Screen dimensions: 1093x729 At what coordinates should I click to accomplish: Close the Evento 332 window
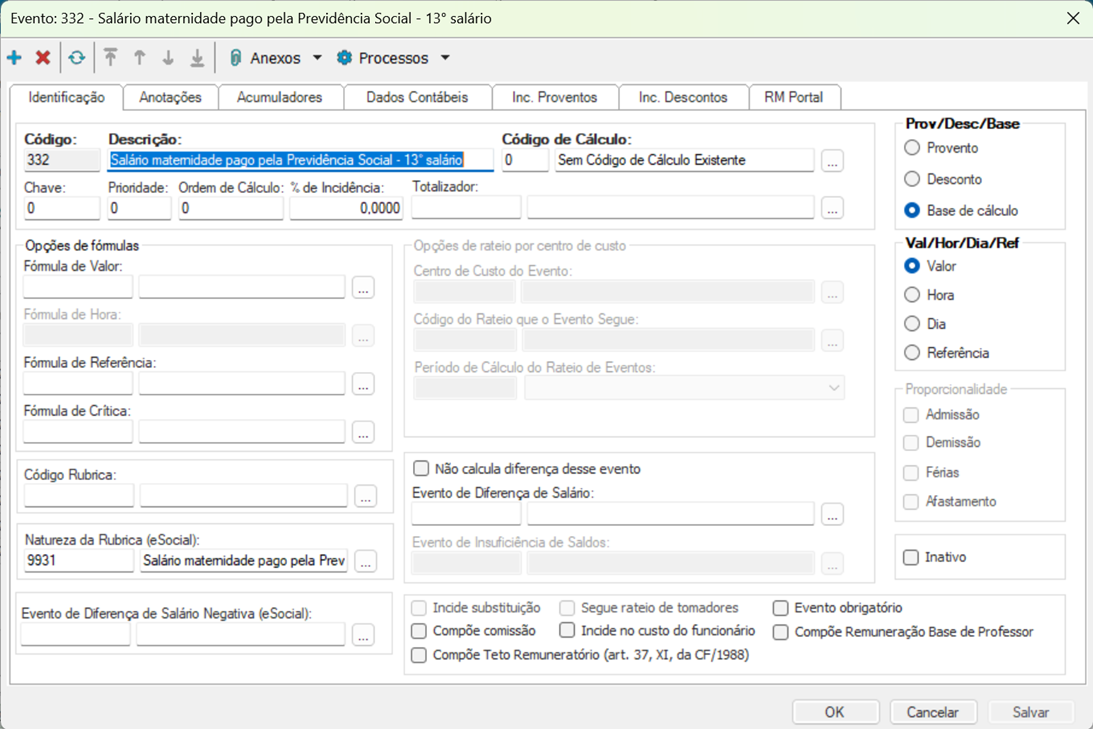(1073, 19)
